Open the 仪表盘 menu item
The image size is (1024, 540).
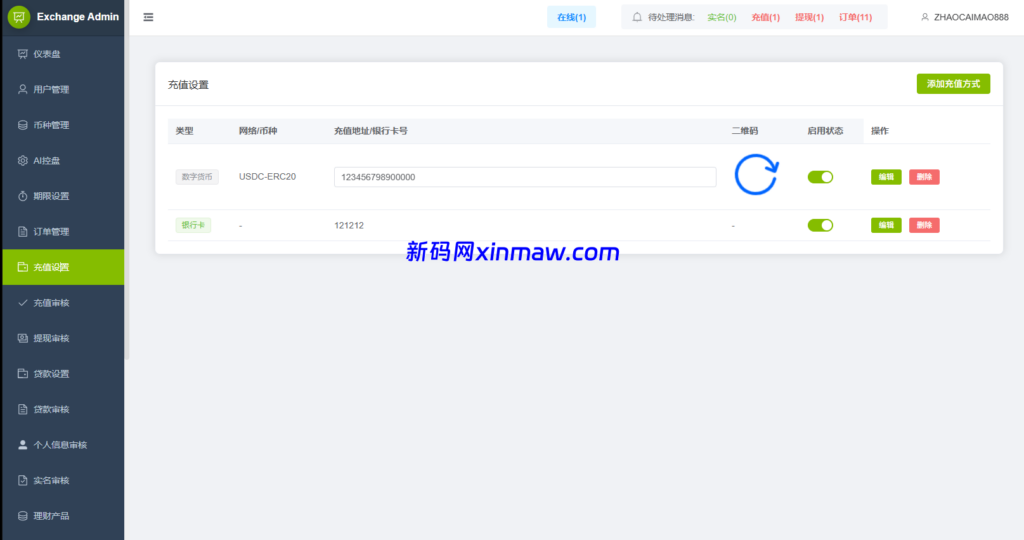point(63,54)
